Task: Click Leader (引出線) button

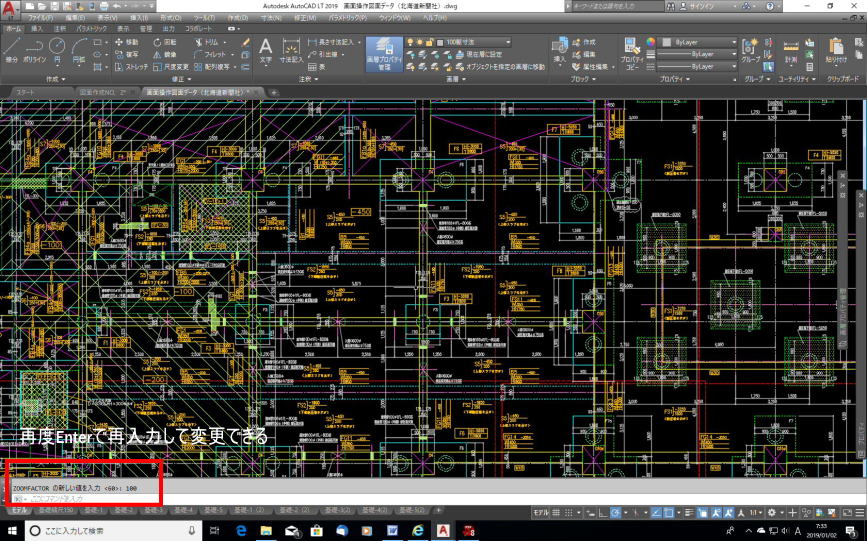Action: (324, 54)
